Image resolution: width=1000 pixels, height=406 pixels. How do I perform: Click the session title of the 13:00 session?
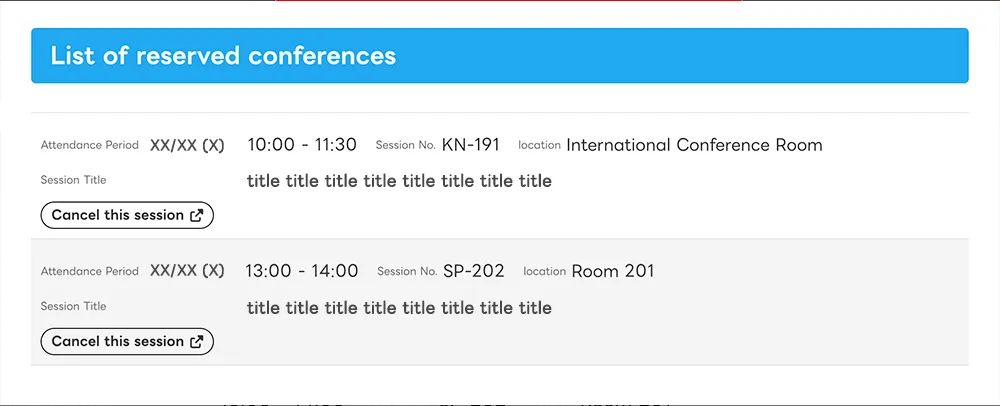(x=399, y=307)
